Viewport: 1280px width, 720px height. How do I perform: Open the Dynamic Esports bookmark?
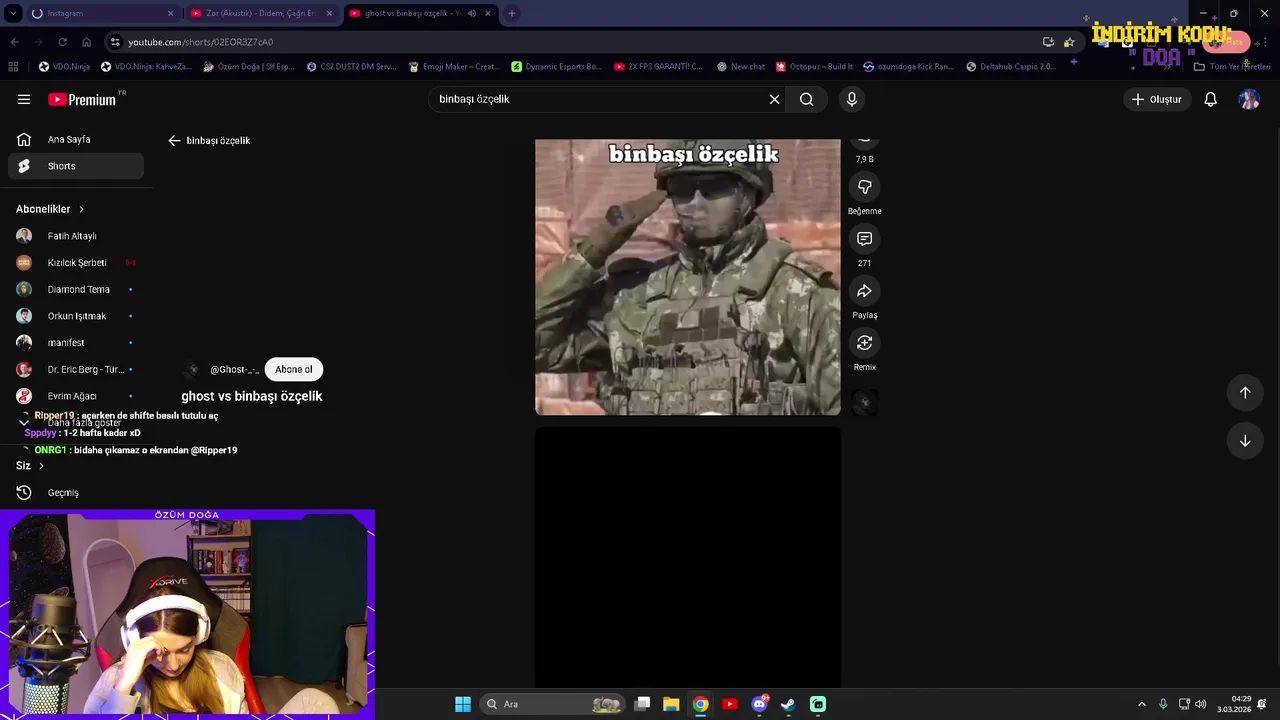pyautogui.click(x=557, y=67)
